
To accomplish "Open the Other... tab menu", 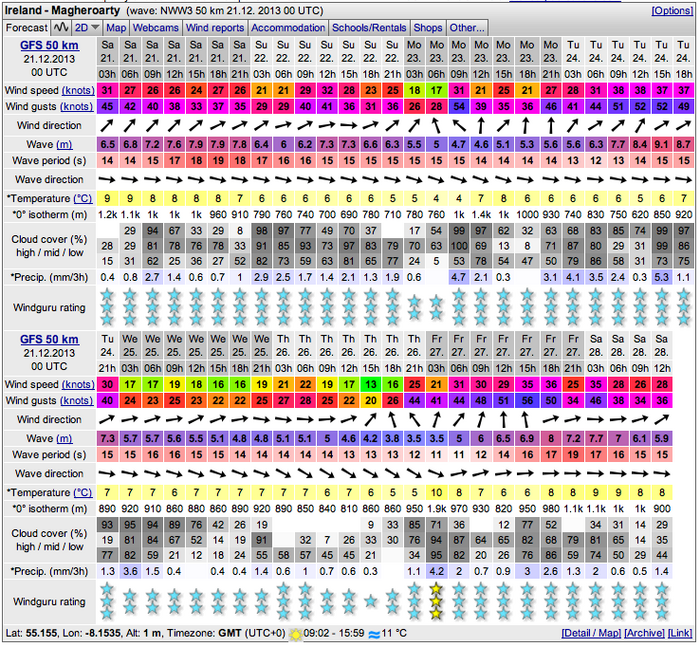I will coord(467,28).
